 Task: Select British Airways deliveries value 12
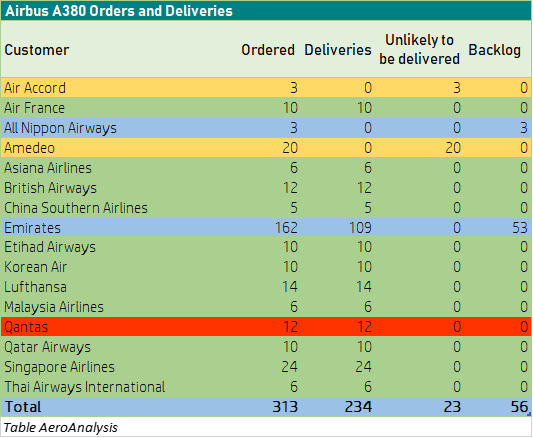[364, 188]
